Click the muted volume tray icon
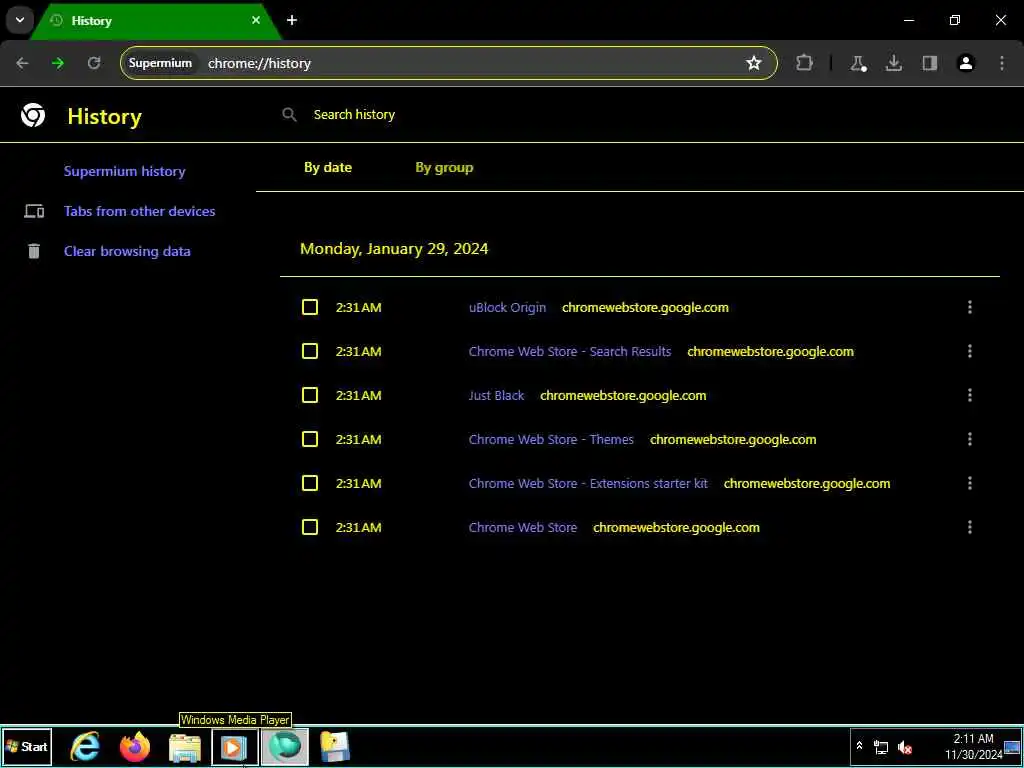This screenshot has height=768, width=1024. point(904,747)
